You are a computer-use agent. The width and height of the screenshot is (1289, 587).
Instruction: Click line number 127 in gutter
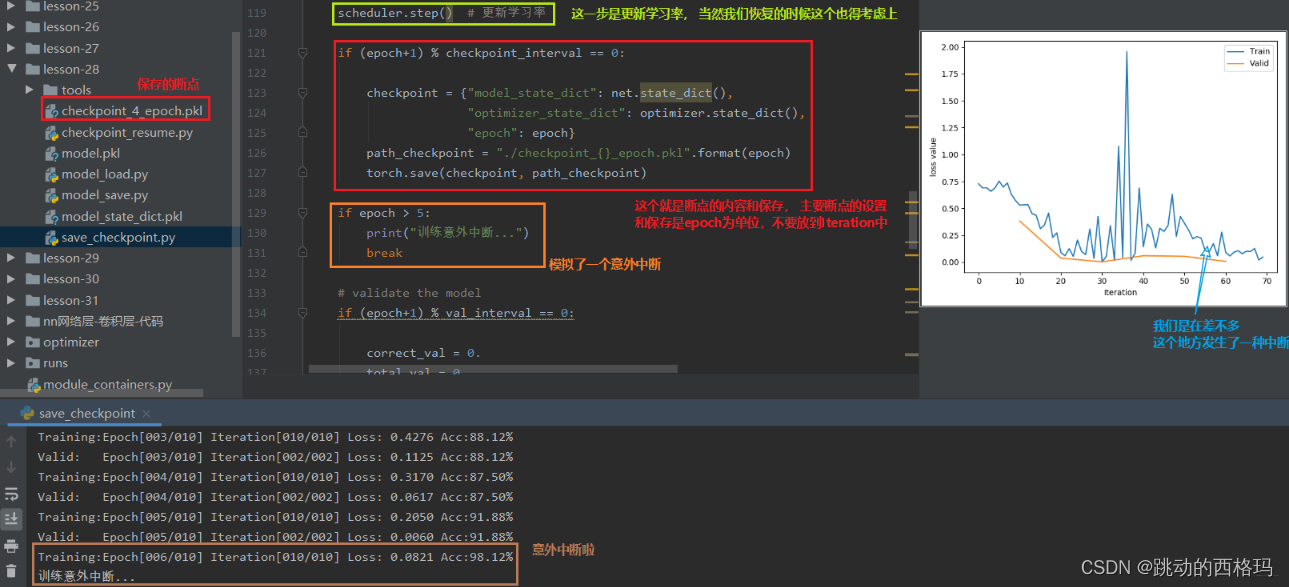257,173
